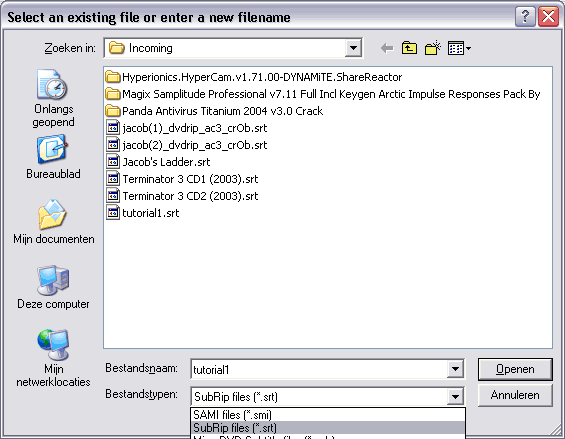565x439 pixels.
Task: Go back with the left arrow icon
Action: pyautogui.click(x=387, y=48)
